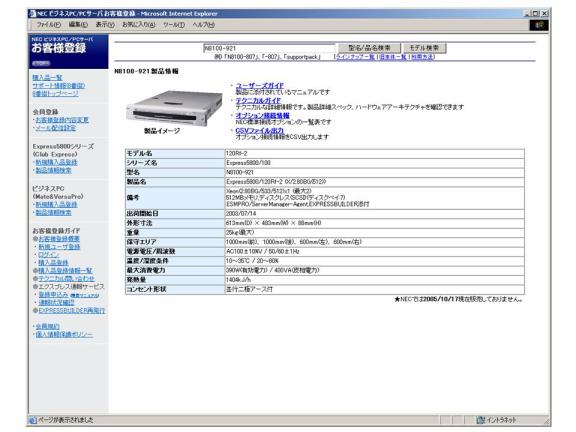Open the CSVファイル出力 link

tap(259, 130)
